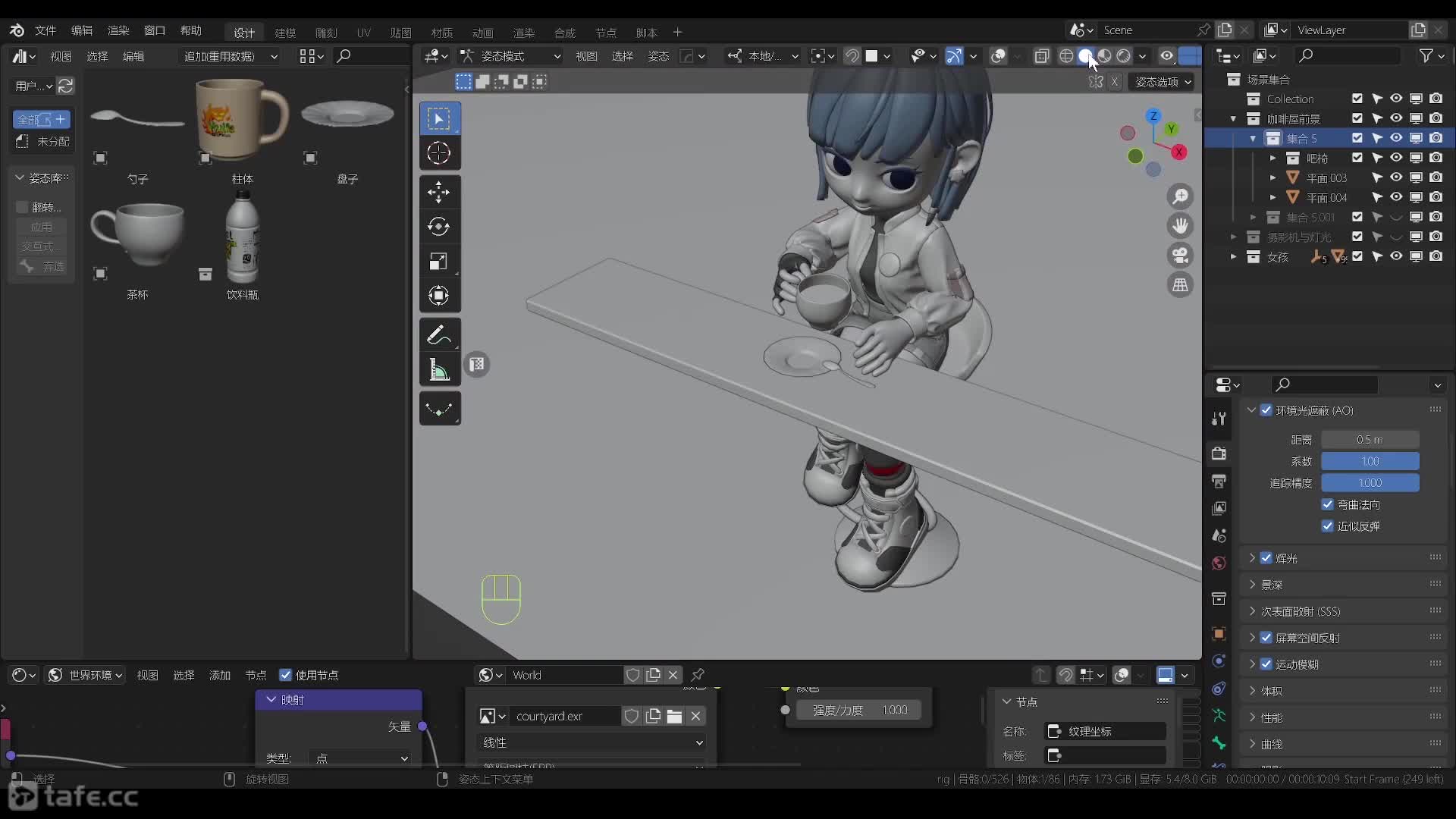This screenshot has width=1456, height=819.
Task: Open the 线性 interpolation dropdown
Action: [591, 742]
